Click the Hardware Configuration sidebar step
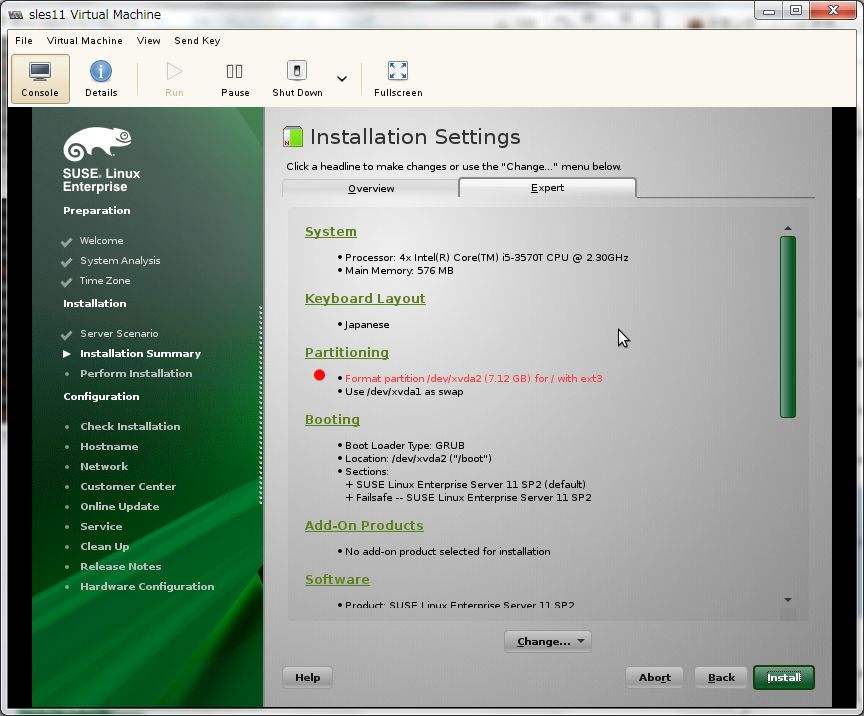Viewport: 864px width, 716px height. (147, 586)
